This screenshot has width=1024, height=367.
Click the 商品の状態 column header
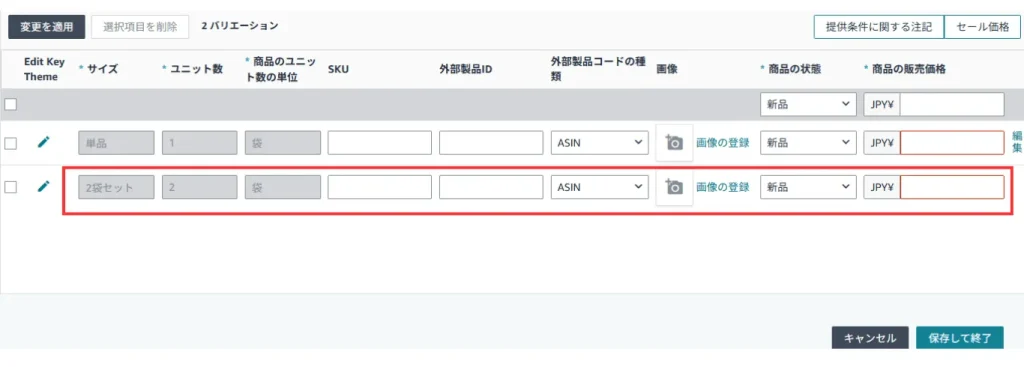click(795, 69)
